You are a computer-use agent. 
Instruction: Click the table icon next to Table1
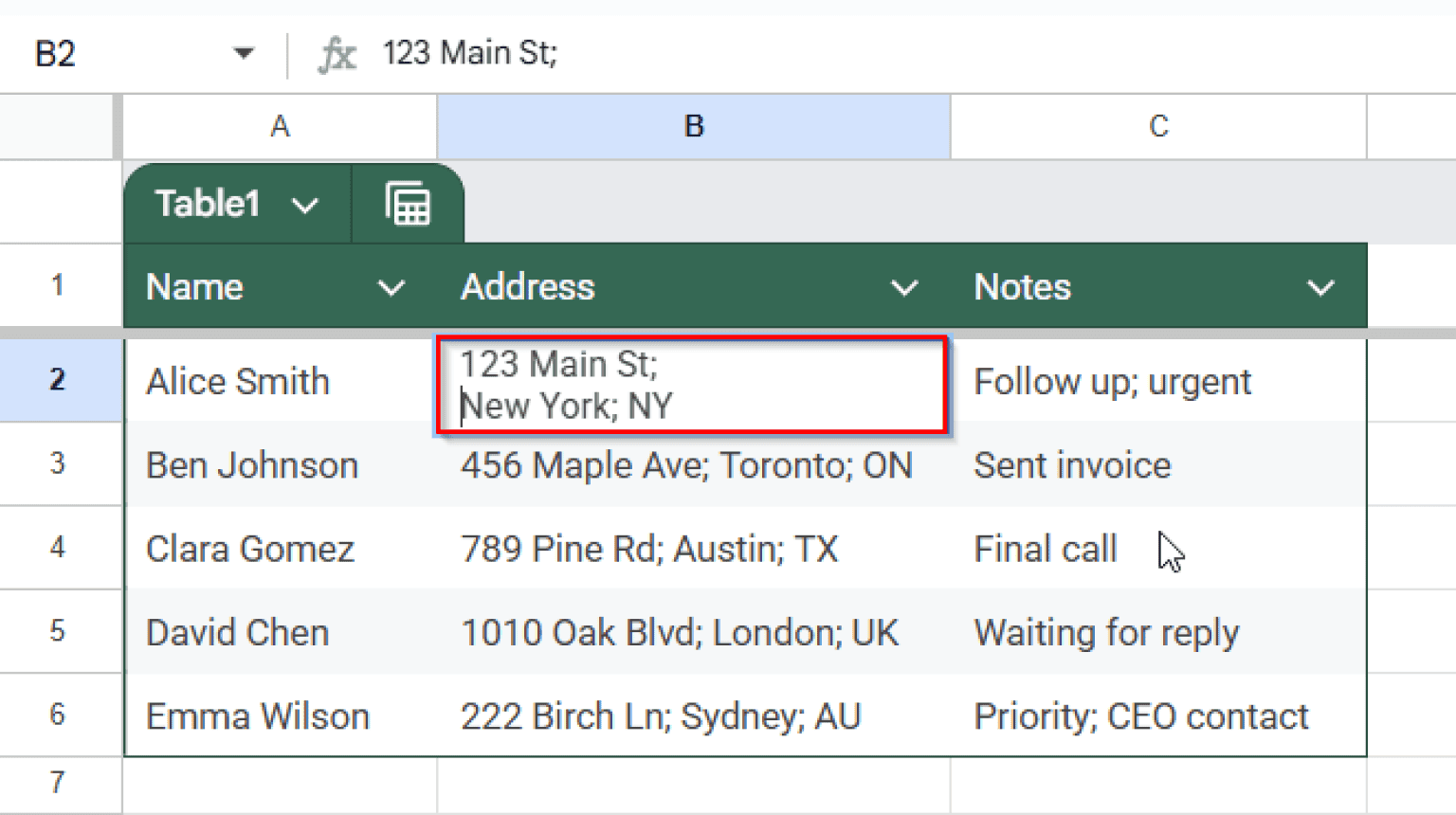[x=408, y=203]
